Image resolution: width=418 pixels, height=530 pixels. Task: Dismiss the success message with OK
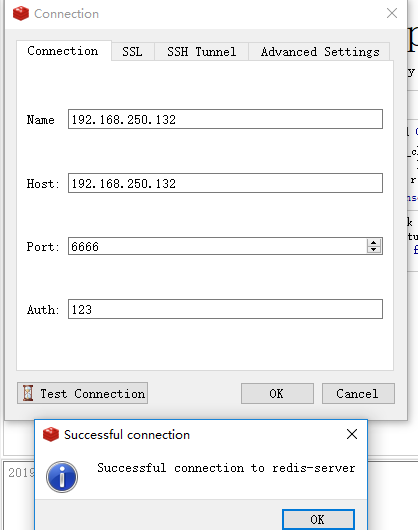(x=318, y=520)
